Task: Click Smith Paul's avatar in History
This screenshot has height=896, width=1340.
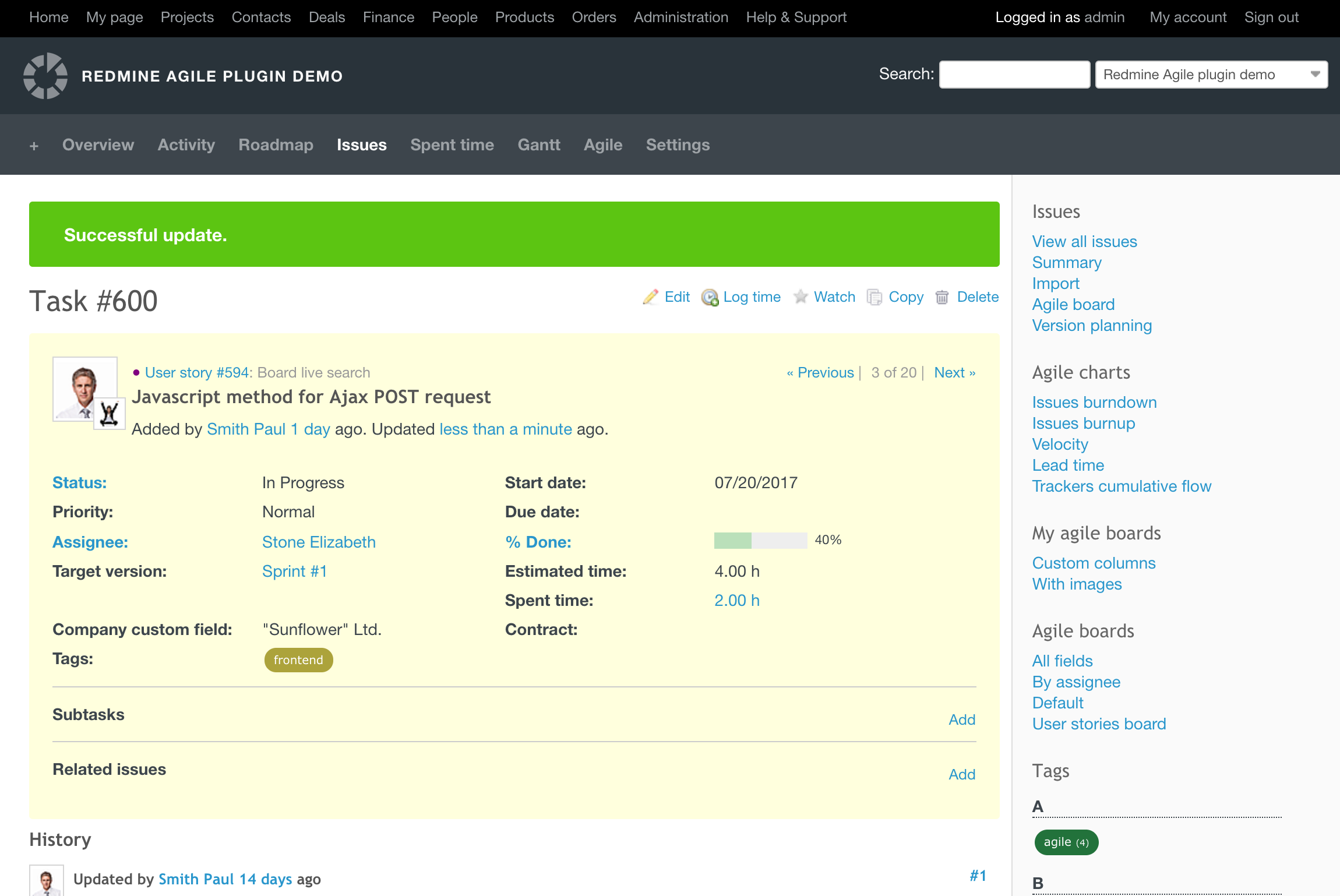Action: coord(47,881)
